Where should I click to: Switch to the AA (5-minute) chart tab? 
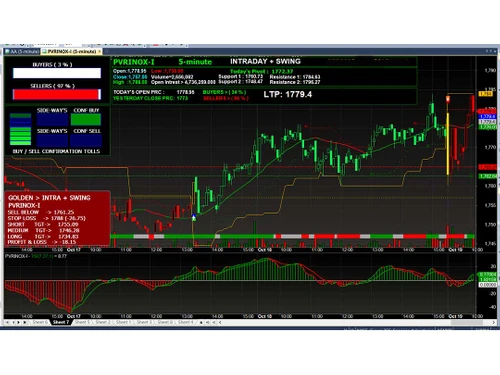pos(22,52)
